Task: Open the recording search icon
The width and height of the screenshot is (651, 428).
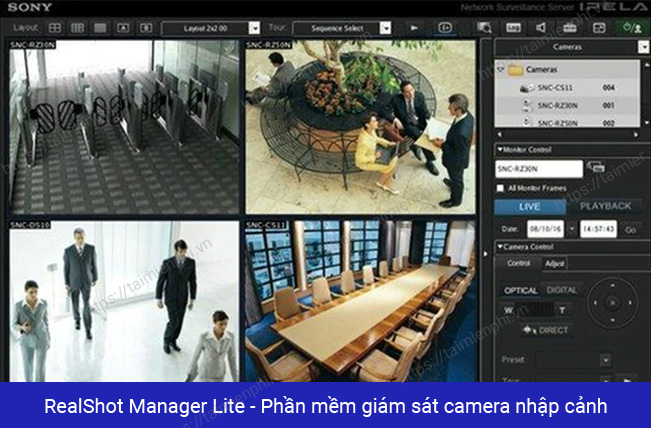Action: (x=484, y=28)
